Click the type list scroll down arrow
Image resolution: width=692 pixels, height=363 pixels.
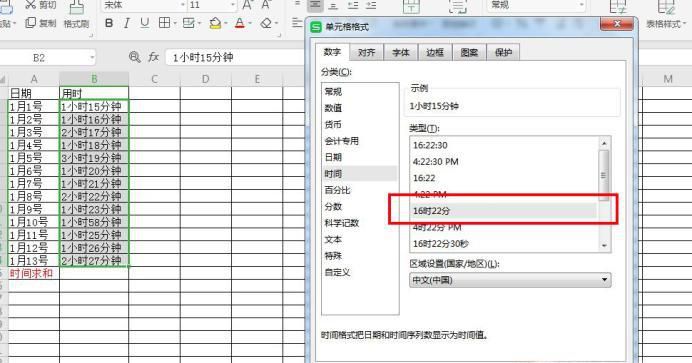click(x=604, y=246)
